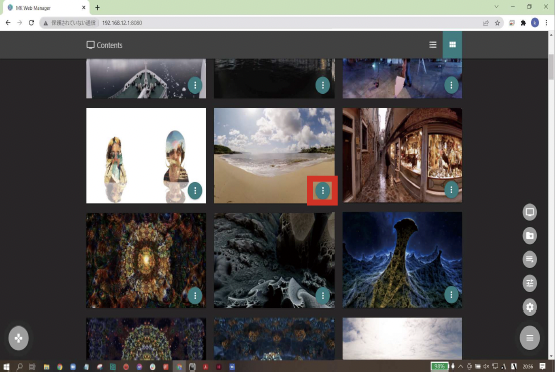Image resolution: width=558 pixels, height=372 pixels.
Task: Open the Windows notification center
Action: (542, 366)
